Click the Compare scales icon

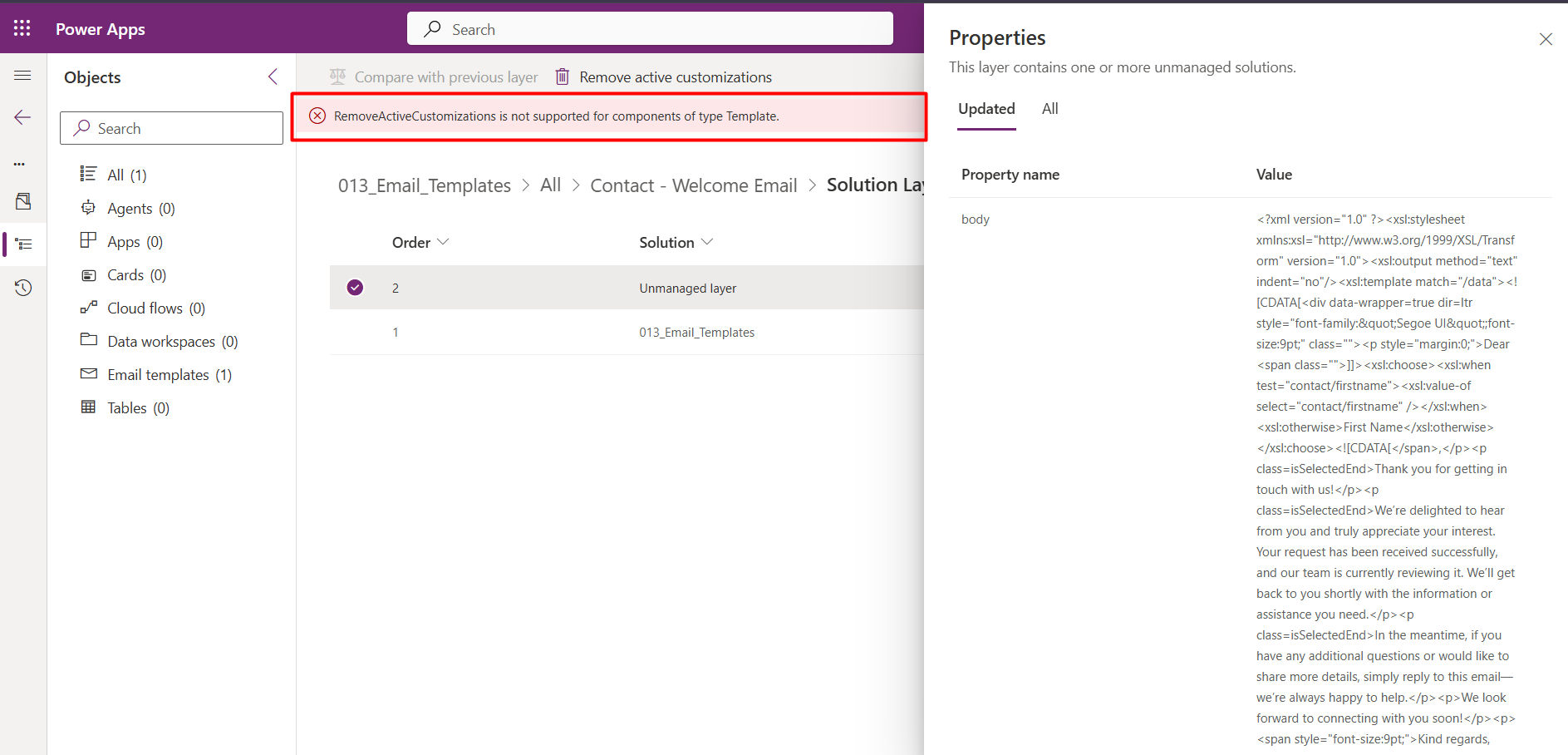click(x=337, y=76)
